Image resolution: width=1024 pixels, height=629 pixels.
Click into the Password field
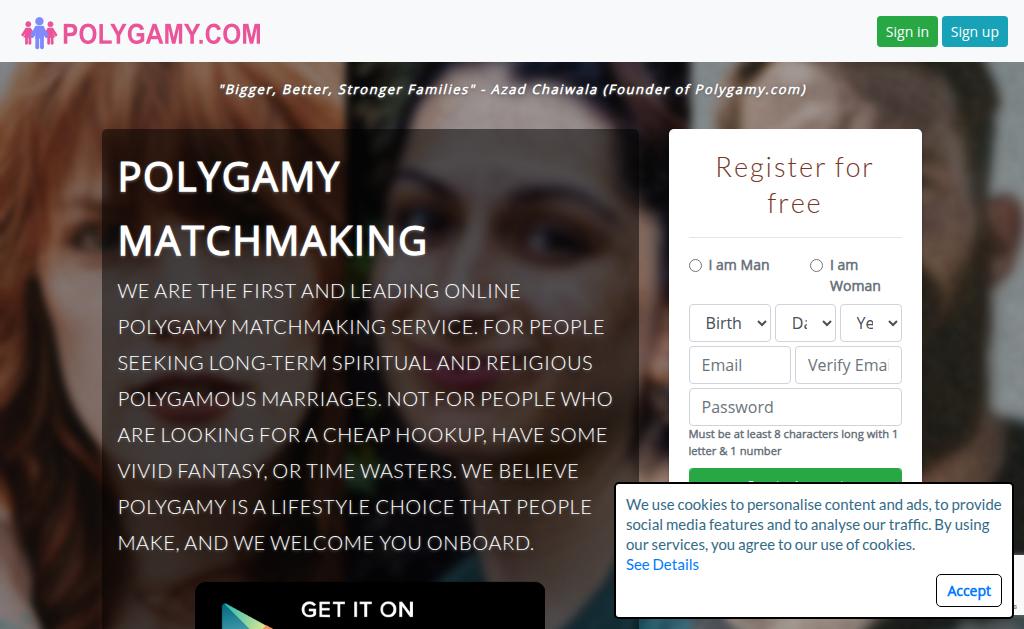(795, 407)
